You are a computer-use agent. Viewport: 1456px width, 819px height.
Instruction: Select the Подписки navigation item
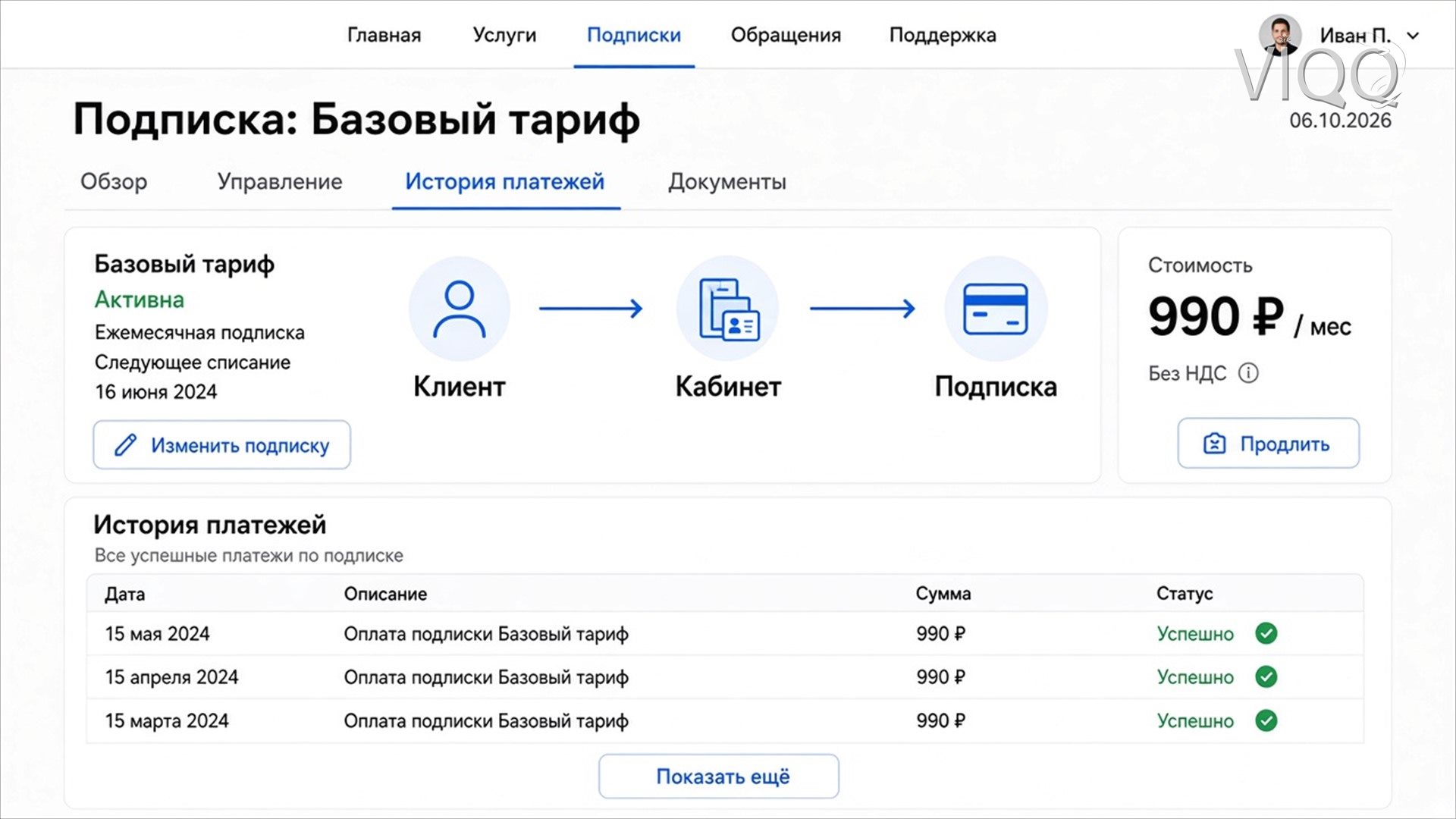click(x=634, y=35)
